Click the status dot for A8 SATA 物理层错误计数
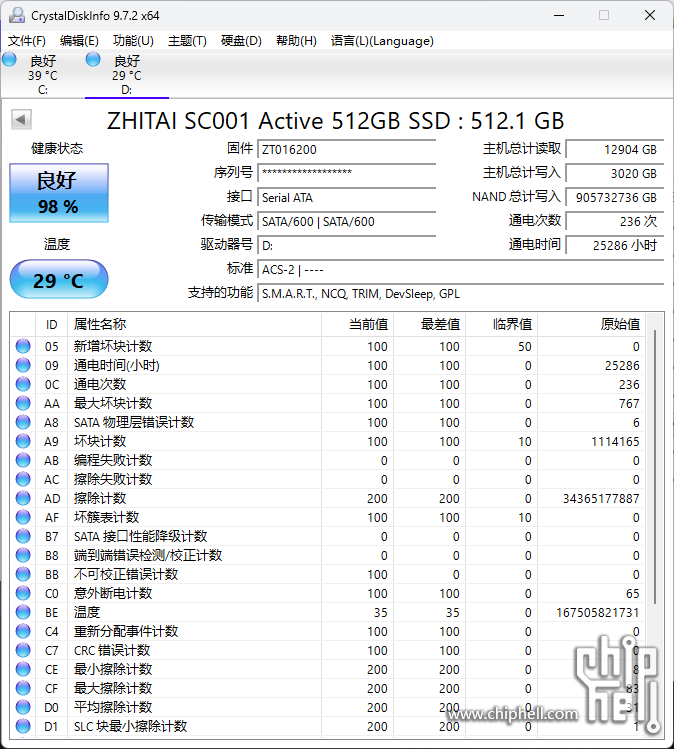The image size is (674, 749). click(x=23, y=422)
